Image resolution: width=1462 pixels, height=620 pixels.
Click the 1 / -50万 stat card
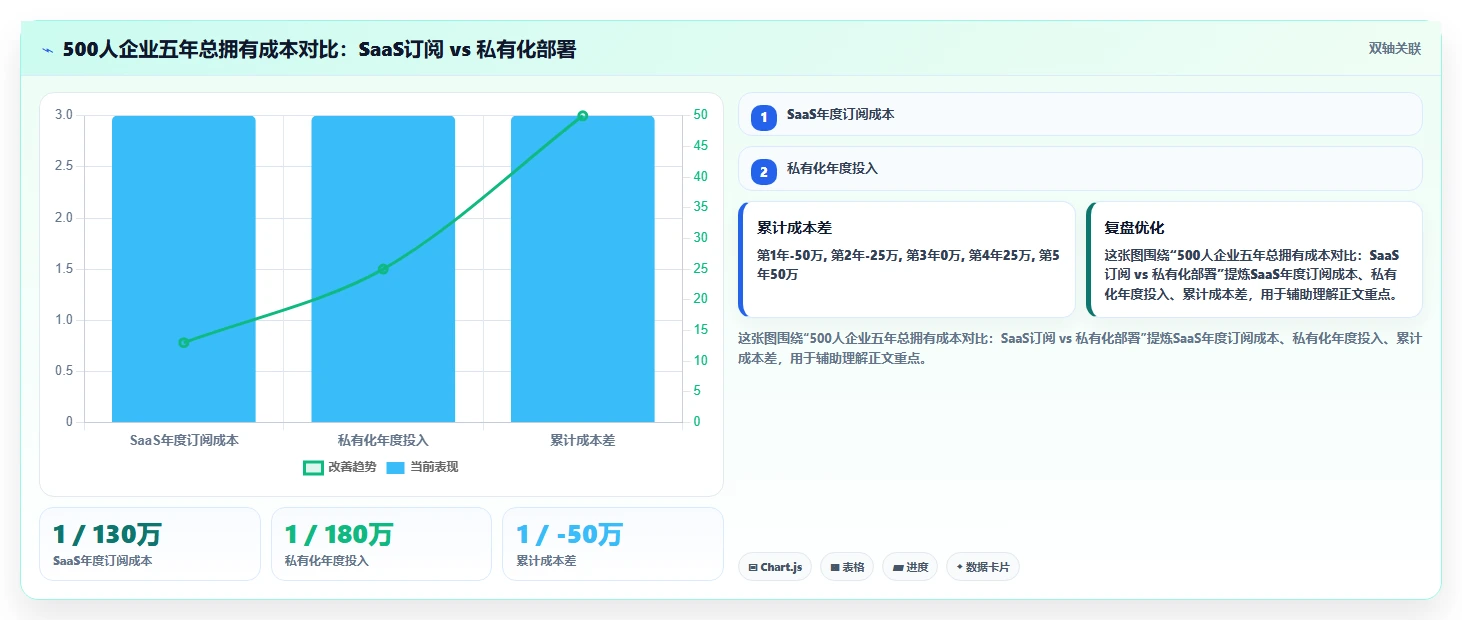[x=612, y=544]
